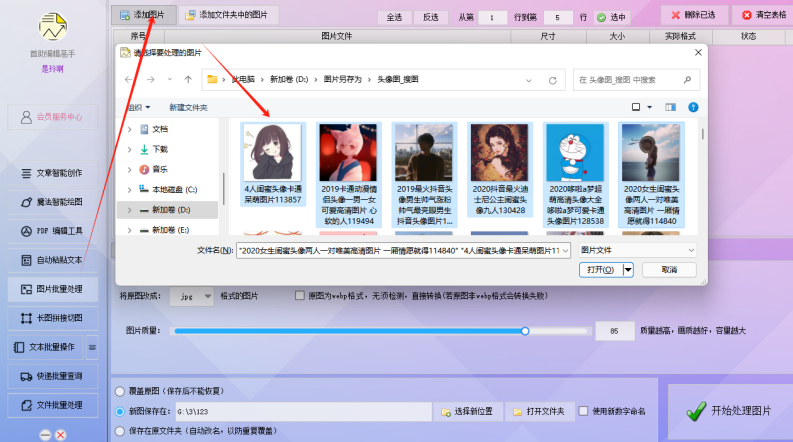This screenshot has height=442, width=793.
Task: Open the jpg format dropdown
Action: pyautogui.click(x=191, y=296)
